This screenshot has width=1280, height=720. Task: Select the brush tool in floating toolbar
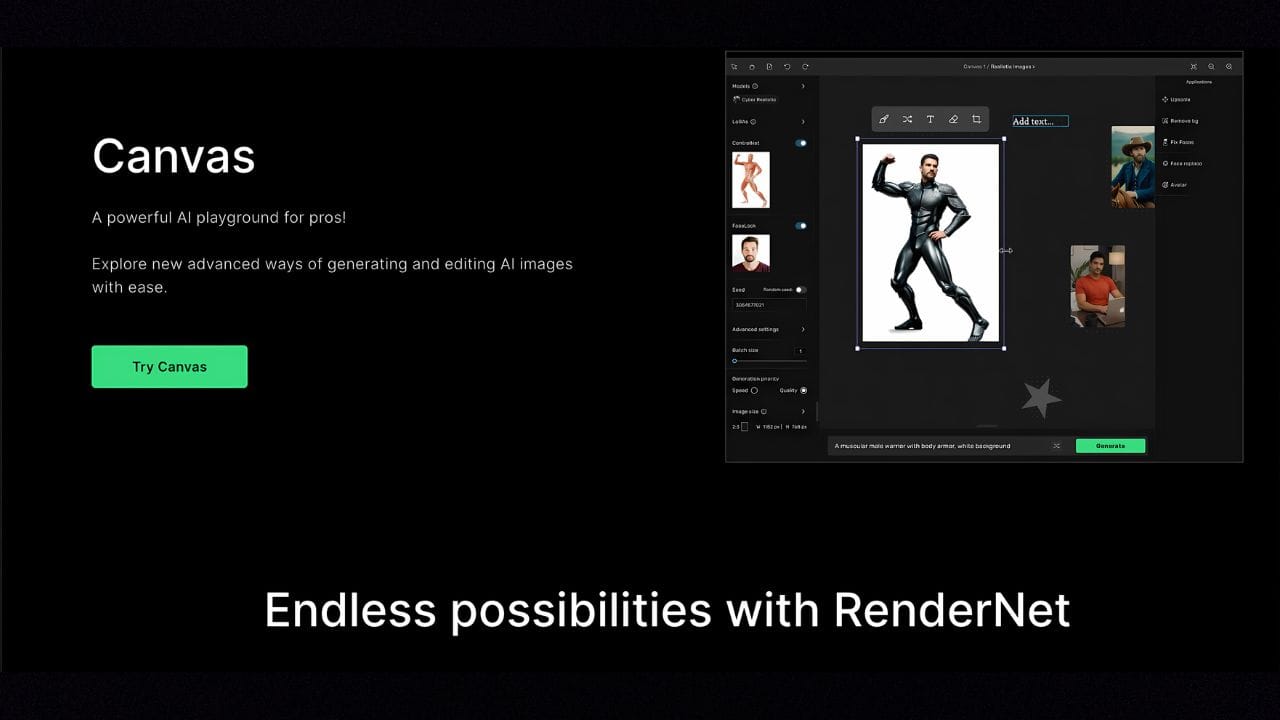click(x=884, y=119)
